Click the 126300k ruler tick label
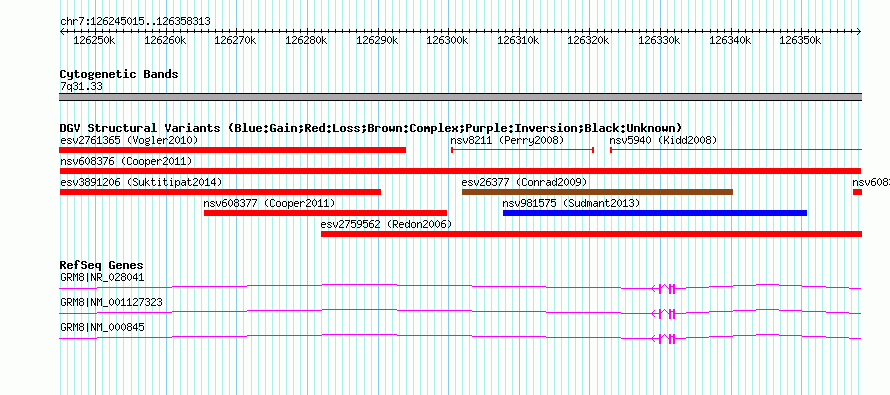This screenshot has height=395, width=890. [x=447, y=41]
